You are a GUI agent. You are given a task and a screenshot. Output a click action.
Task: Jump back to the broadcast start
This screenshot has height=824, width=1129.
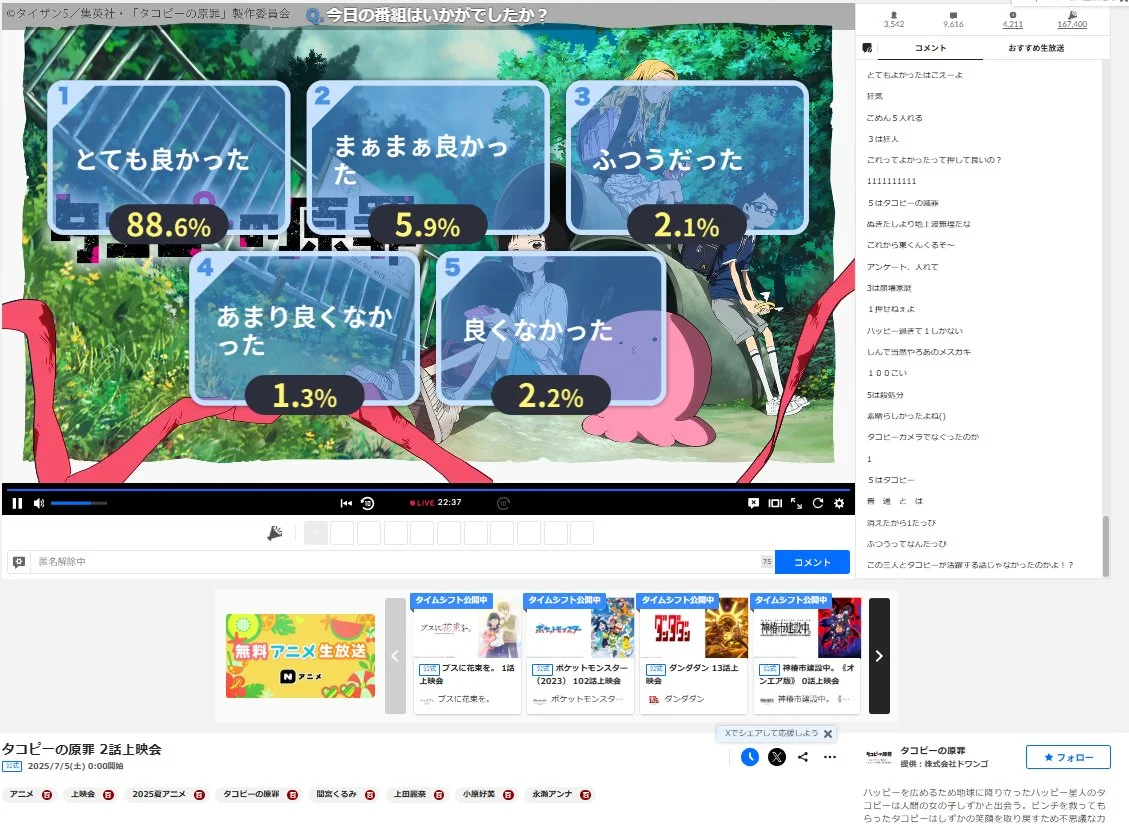346,503
